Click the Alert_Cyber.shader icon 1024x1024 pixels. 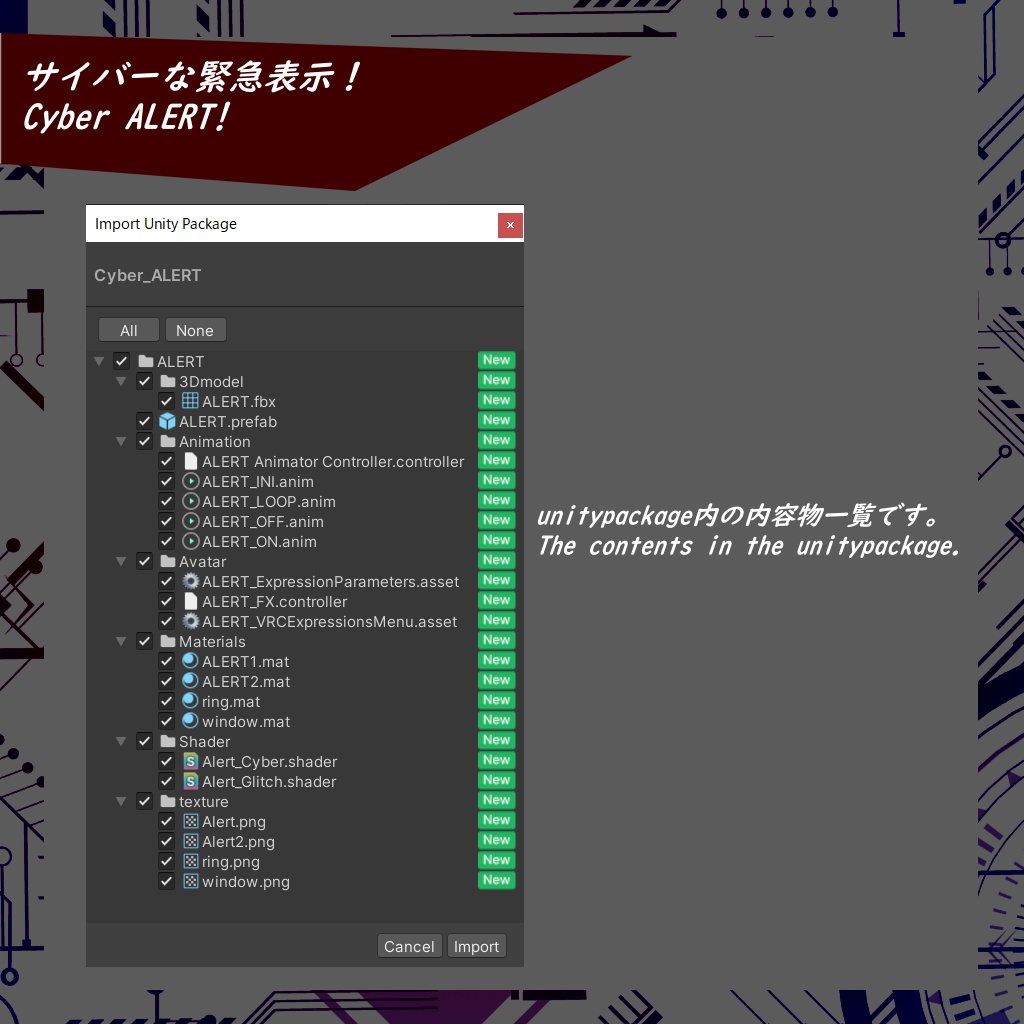tap(190, 761)
